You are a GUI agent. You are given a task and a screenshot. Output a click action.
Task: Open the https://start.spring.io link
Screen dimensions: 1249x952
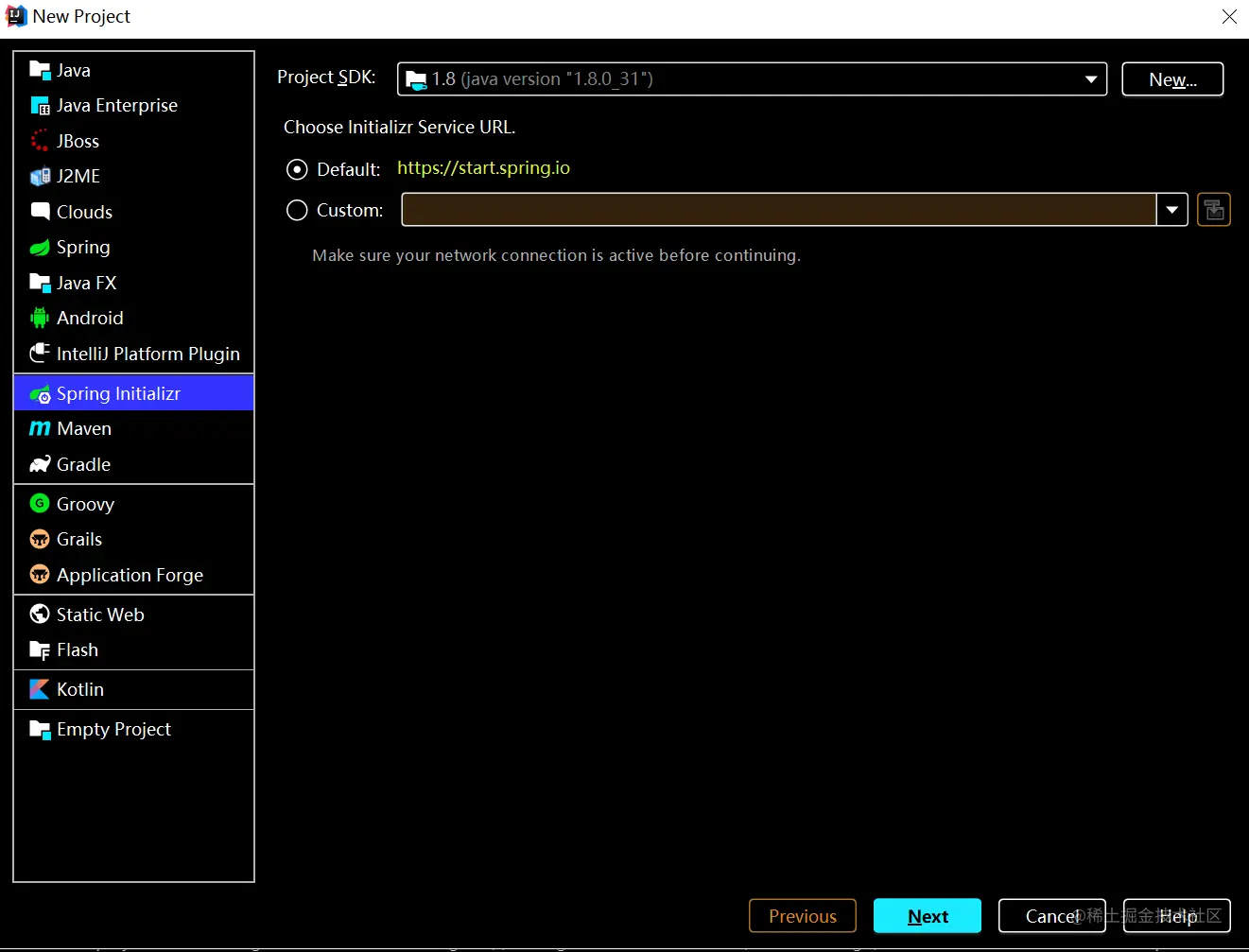483,168
